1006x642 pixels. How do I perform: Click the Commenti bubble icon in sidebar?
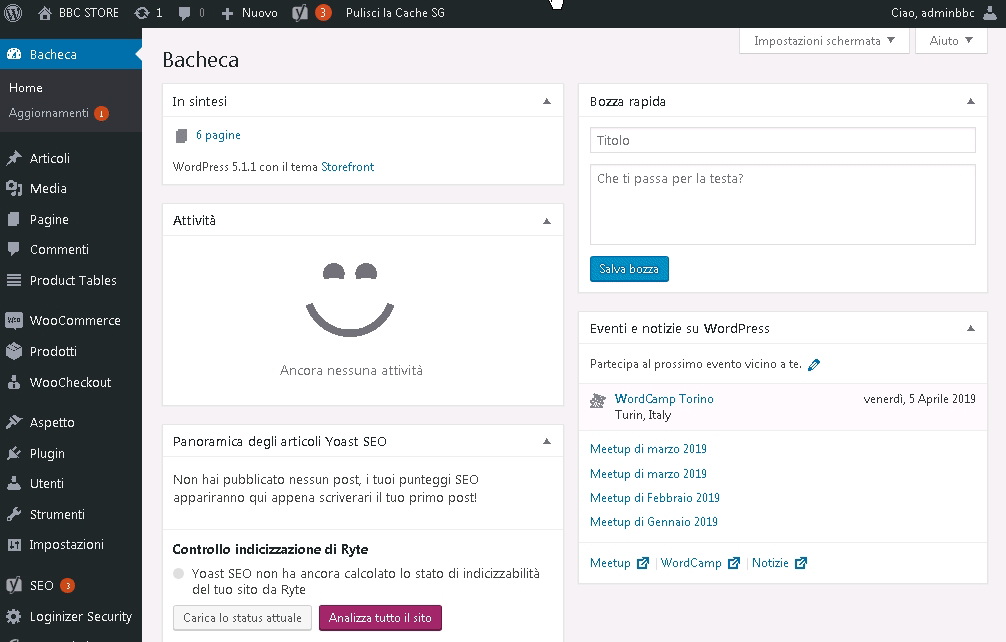(13, 249)
